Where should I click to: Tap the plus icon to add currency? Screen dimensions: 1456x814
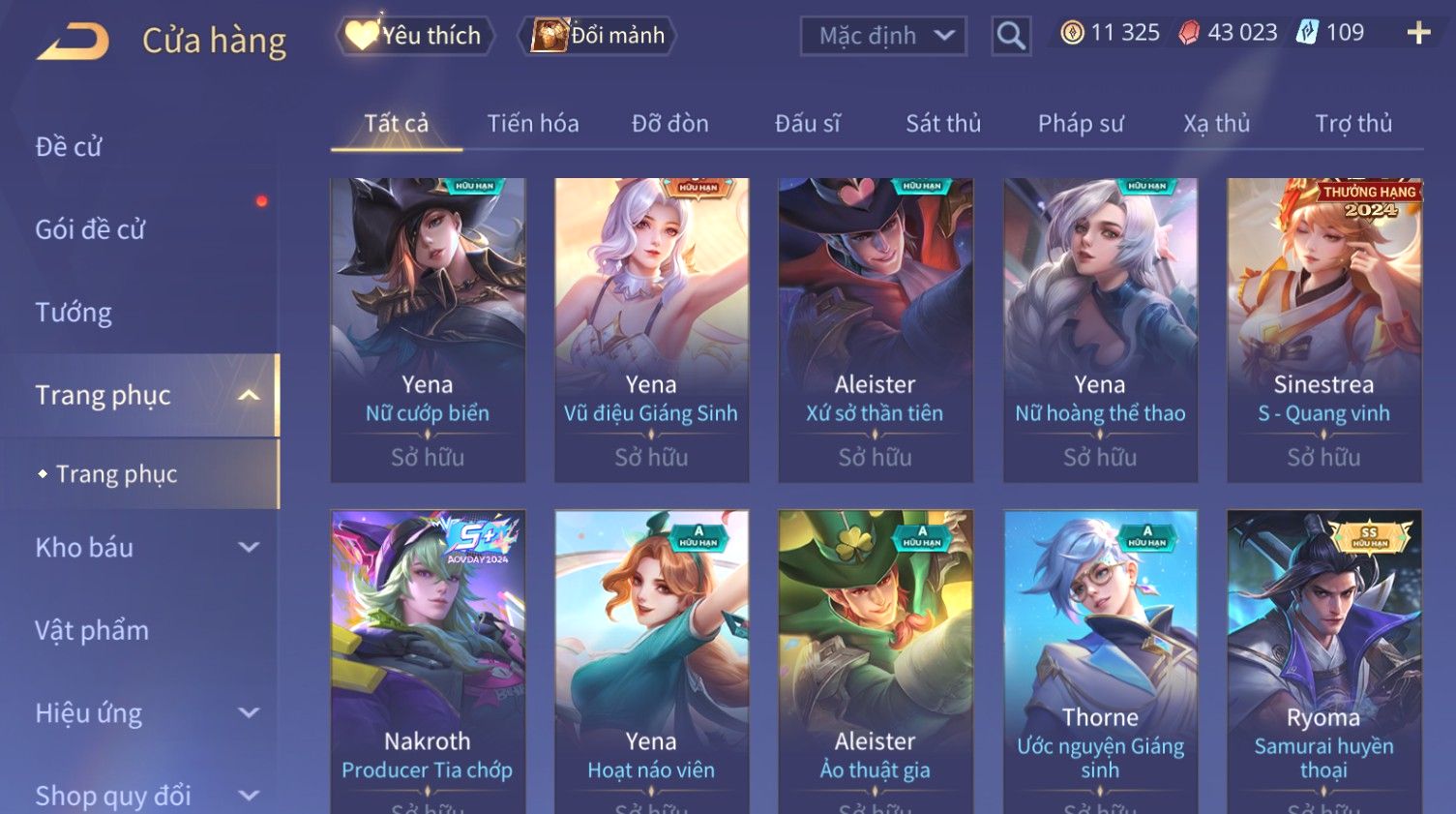click(x=1418, y=33)
